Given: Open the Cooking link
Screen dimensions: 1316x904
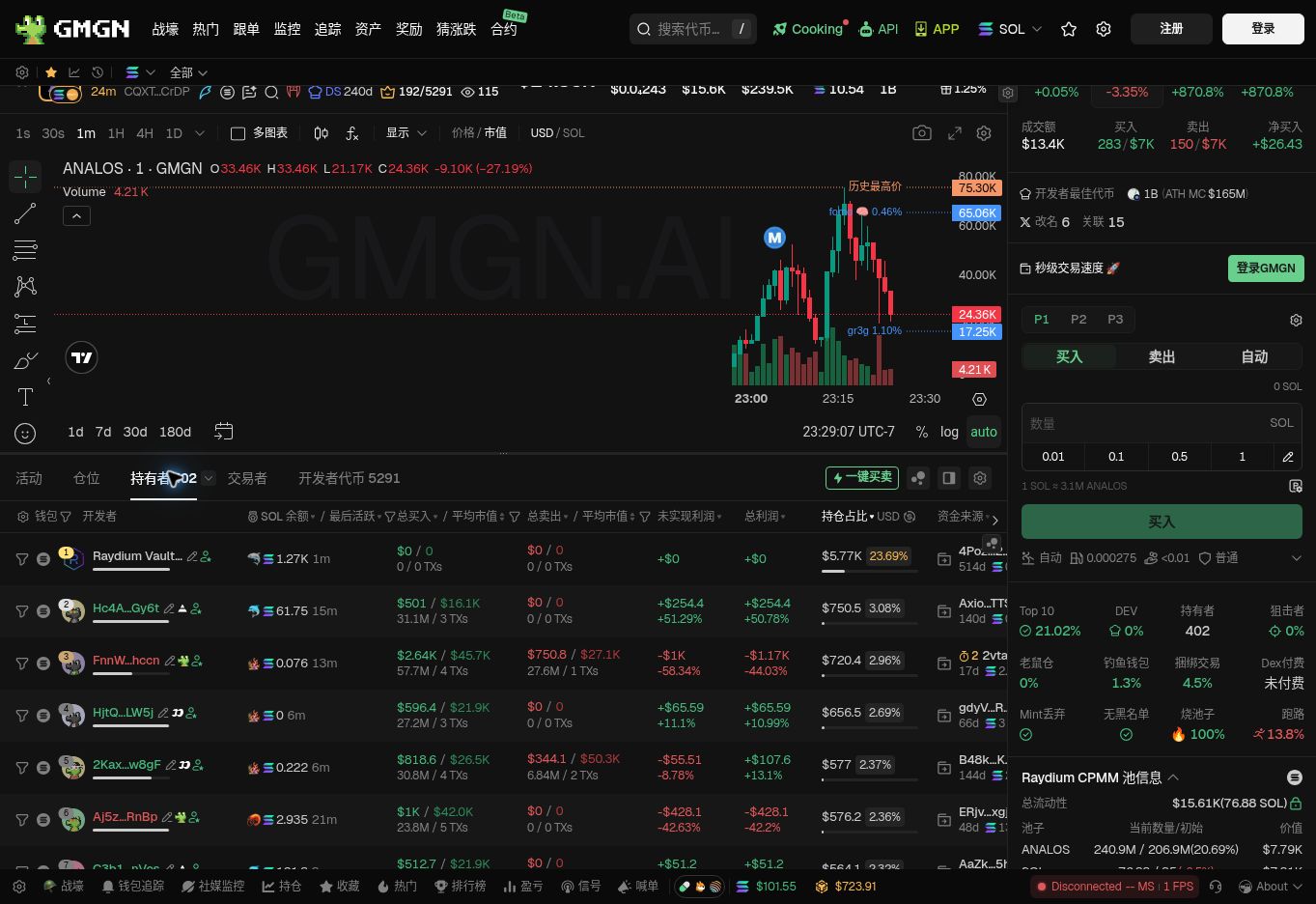Looking at the screenshot, I should pos(808,29).
